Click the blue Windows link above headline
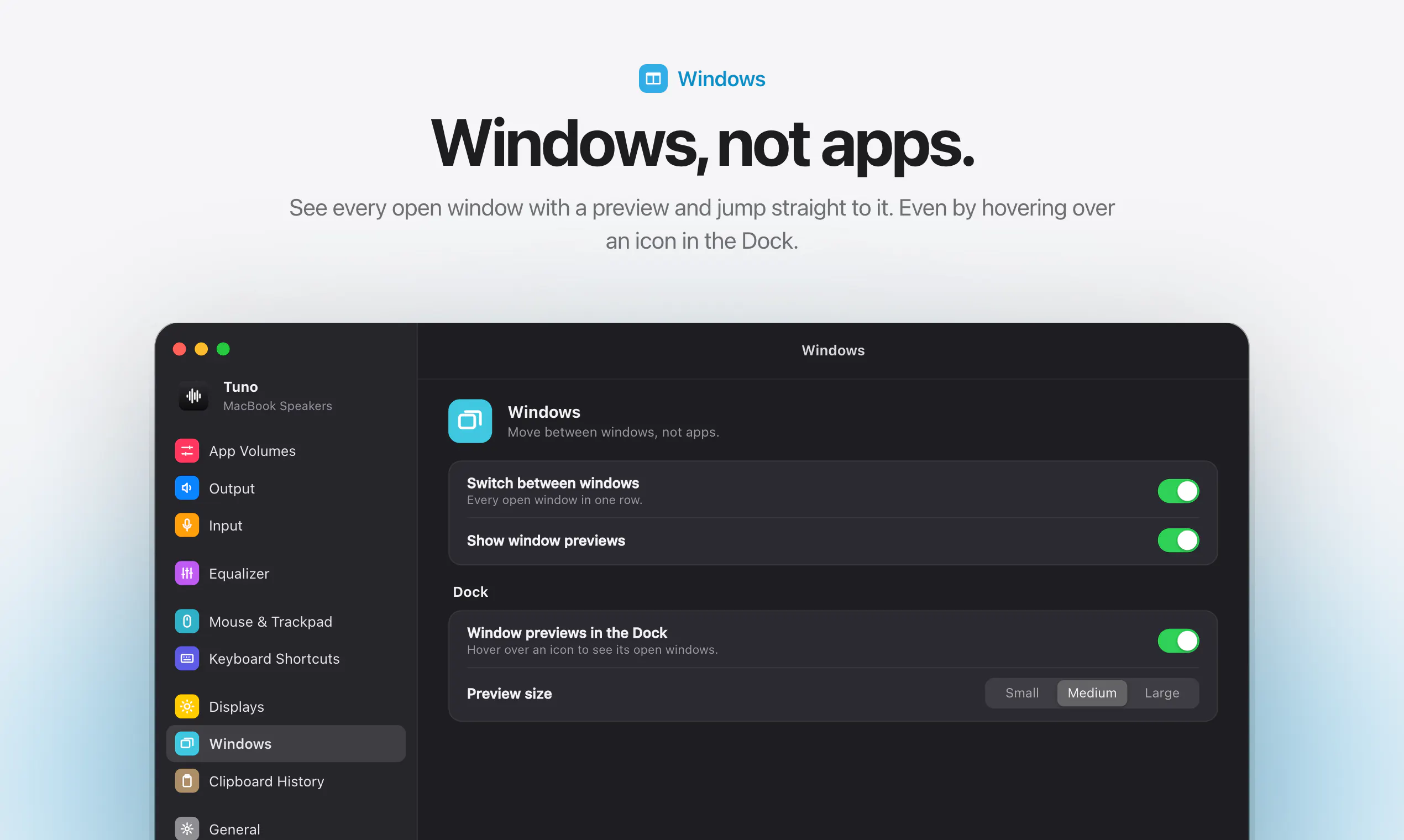Screen dimensions: 1404x840 tap(721, 78)
